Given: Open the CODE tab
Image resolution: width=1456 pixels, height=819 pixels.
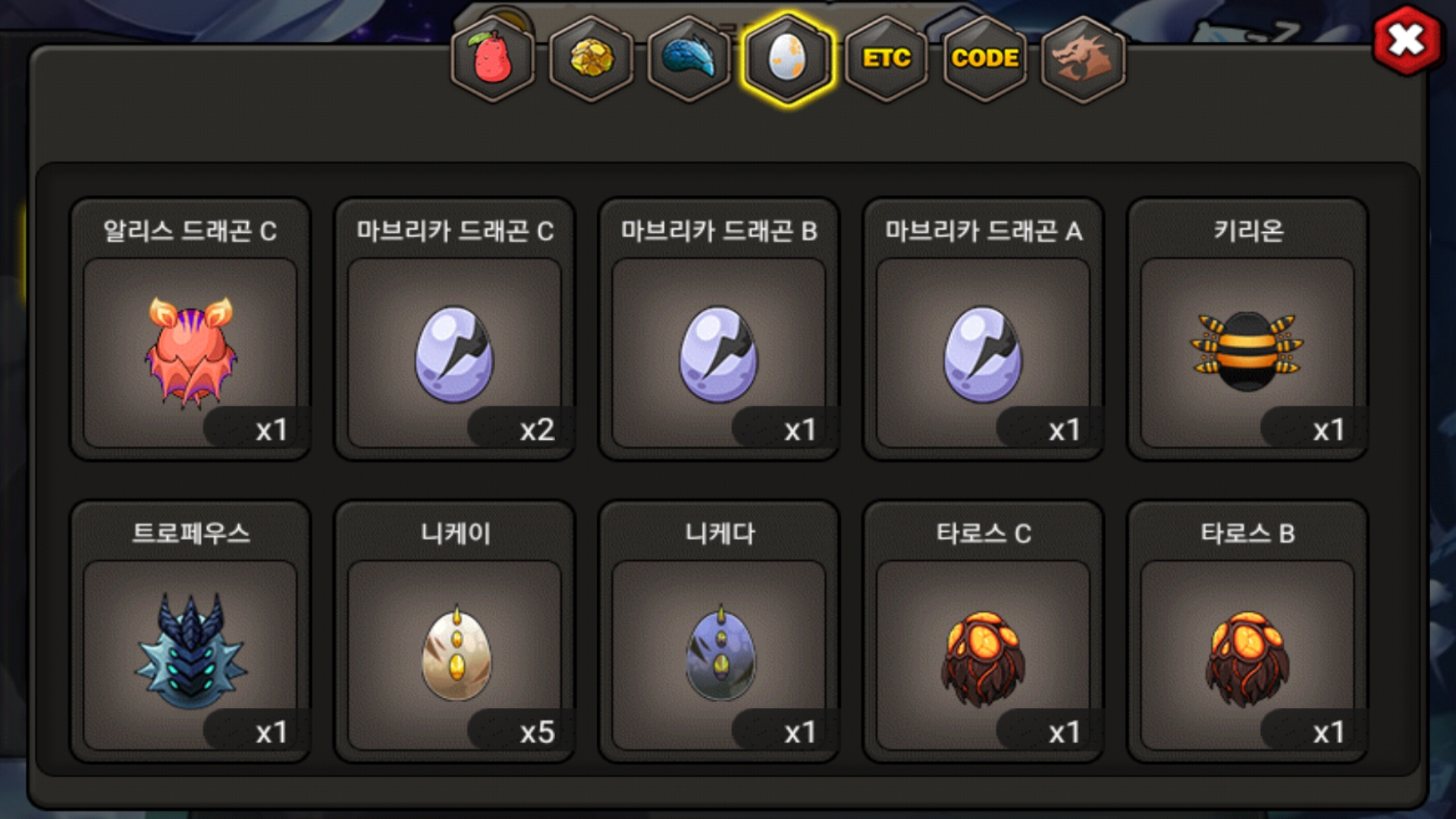Looking at the screenshot, I should click(x=985, y=58).
